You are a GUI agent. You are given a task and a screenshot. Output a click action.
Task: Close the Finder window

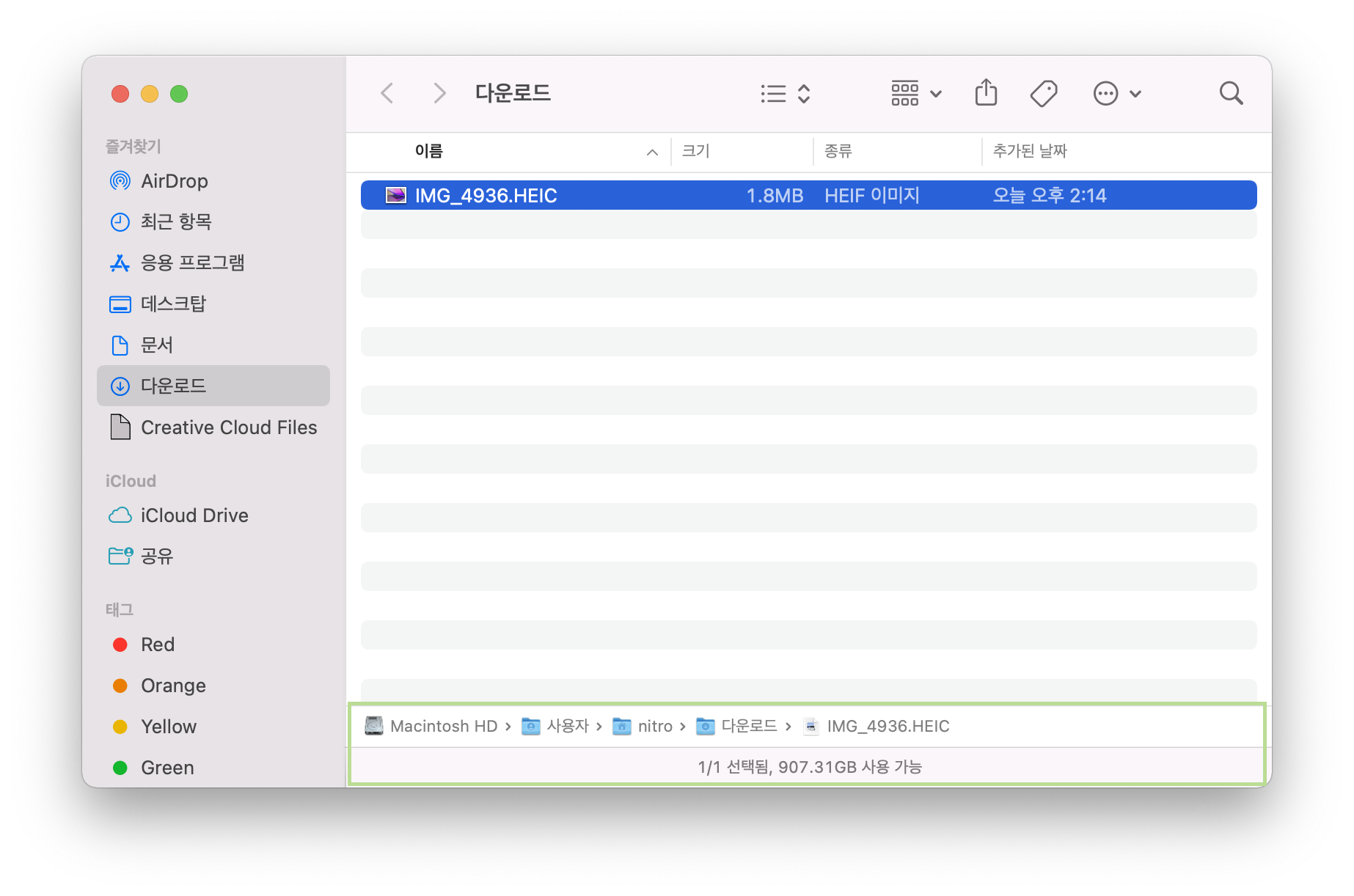click(120, 94)
